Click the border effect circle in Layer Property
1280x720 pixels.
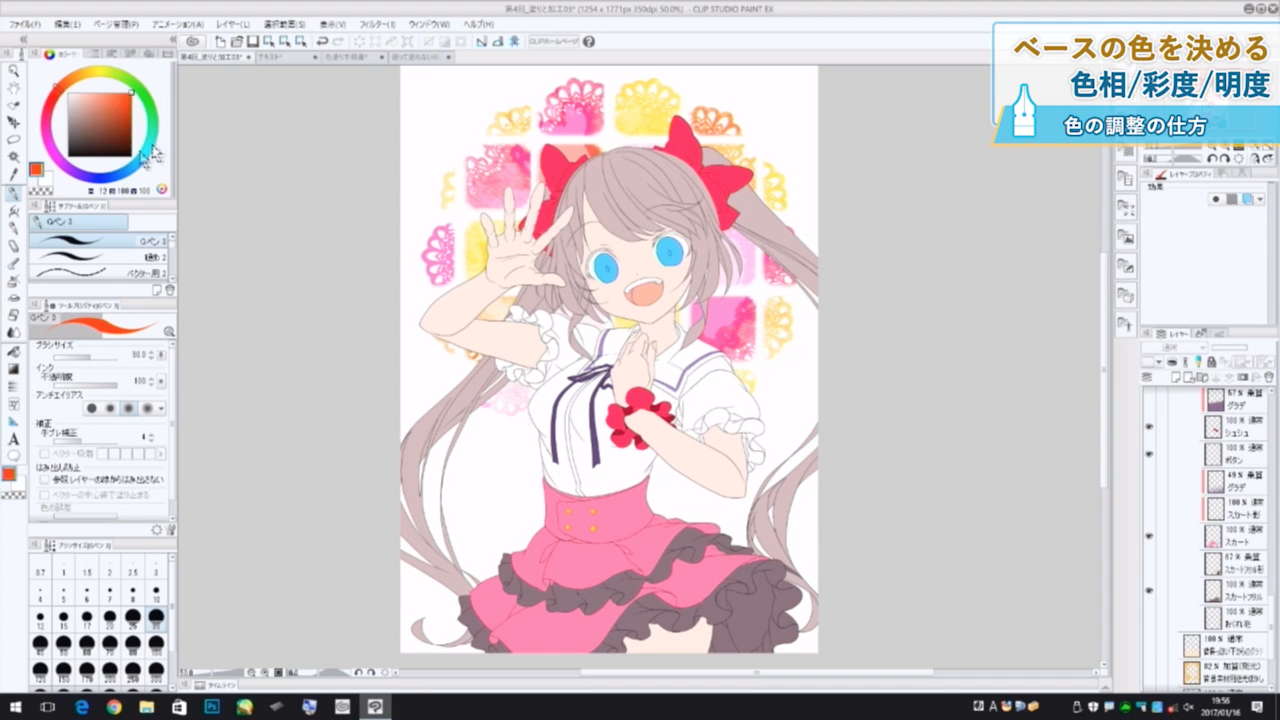[1217, 199]
